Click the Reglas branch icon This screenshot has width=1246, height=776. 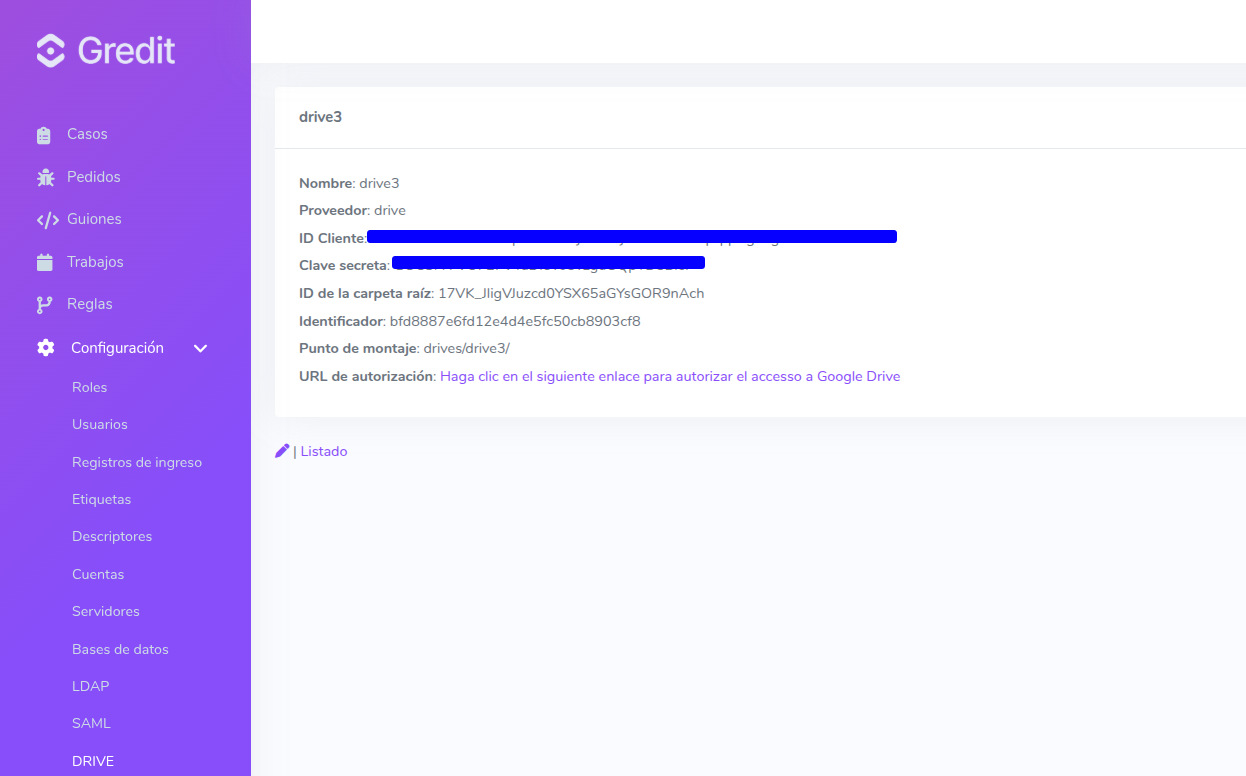pos(44,305)
